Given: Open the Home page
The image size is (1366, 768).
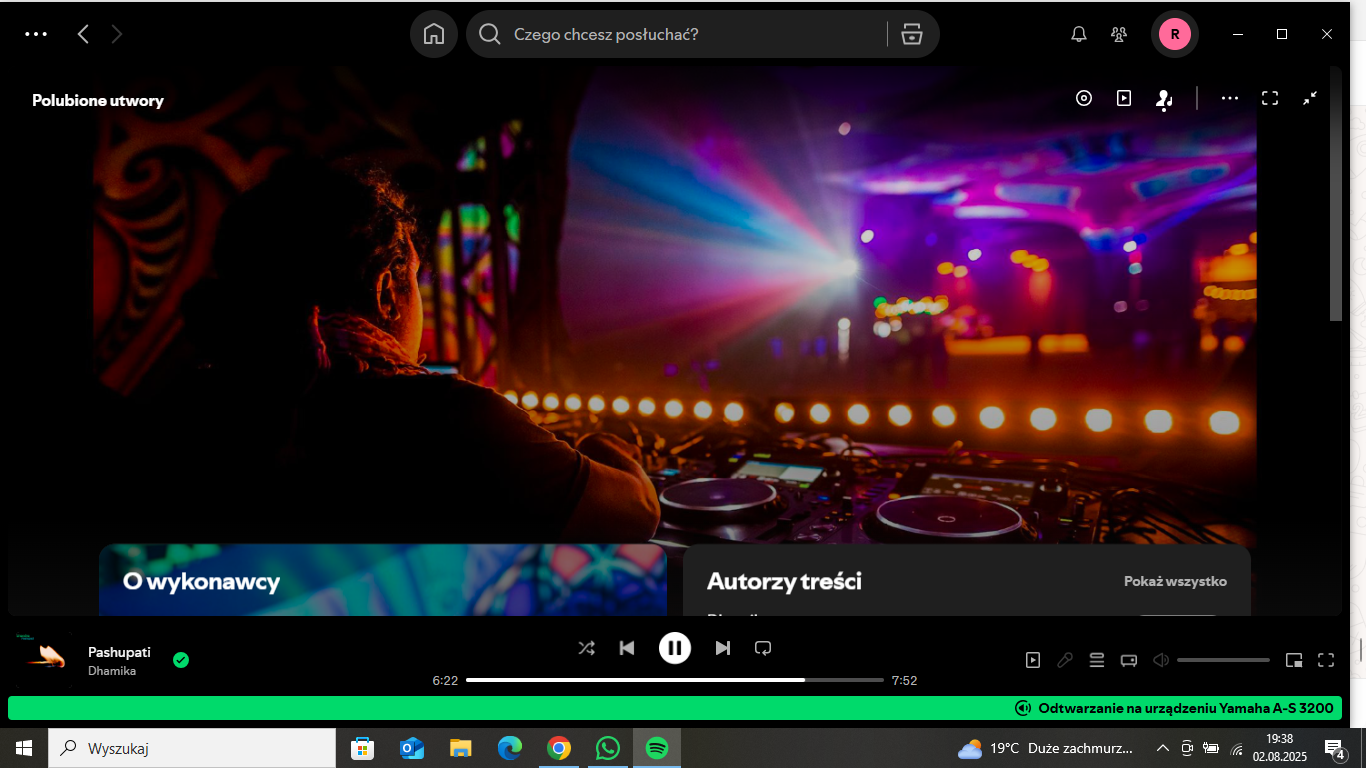Looking at the screenshot, I should click(x=434, y=34).
